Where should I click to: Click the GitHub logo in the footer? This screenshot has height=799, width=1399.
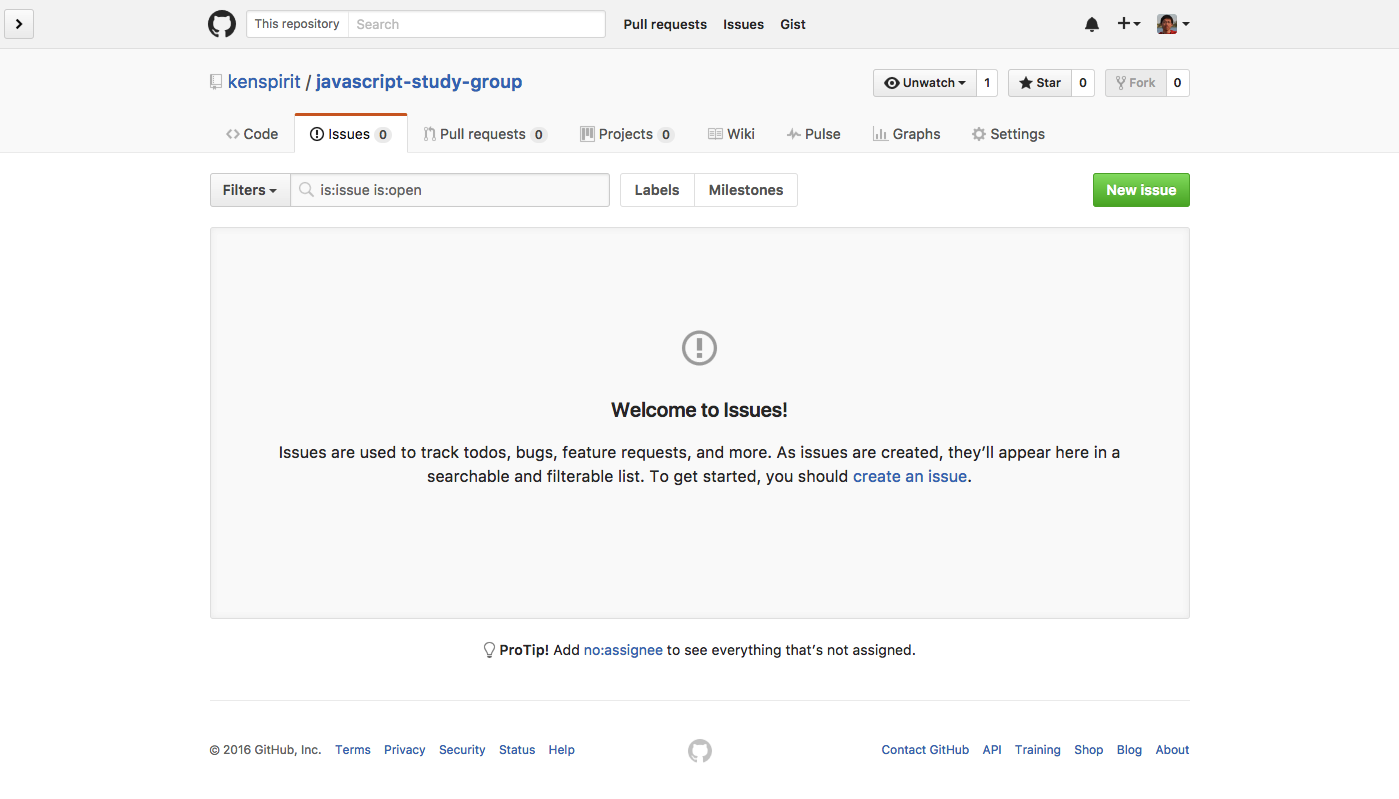click(700, 750)
